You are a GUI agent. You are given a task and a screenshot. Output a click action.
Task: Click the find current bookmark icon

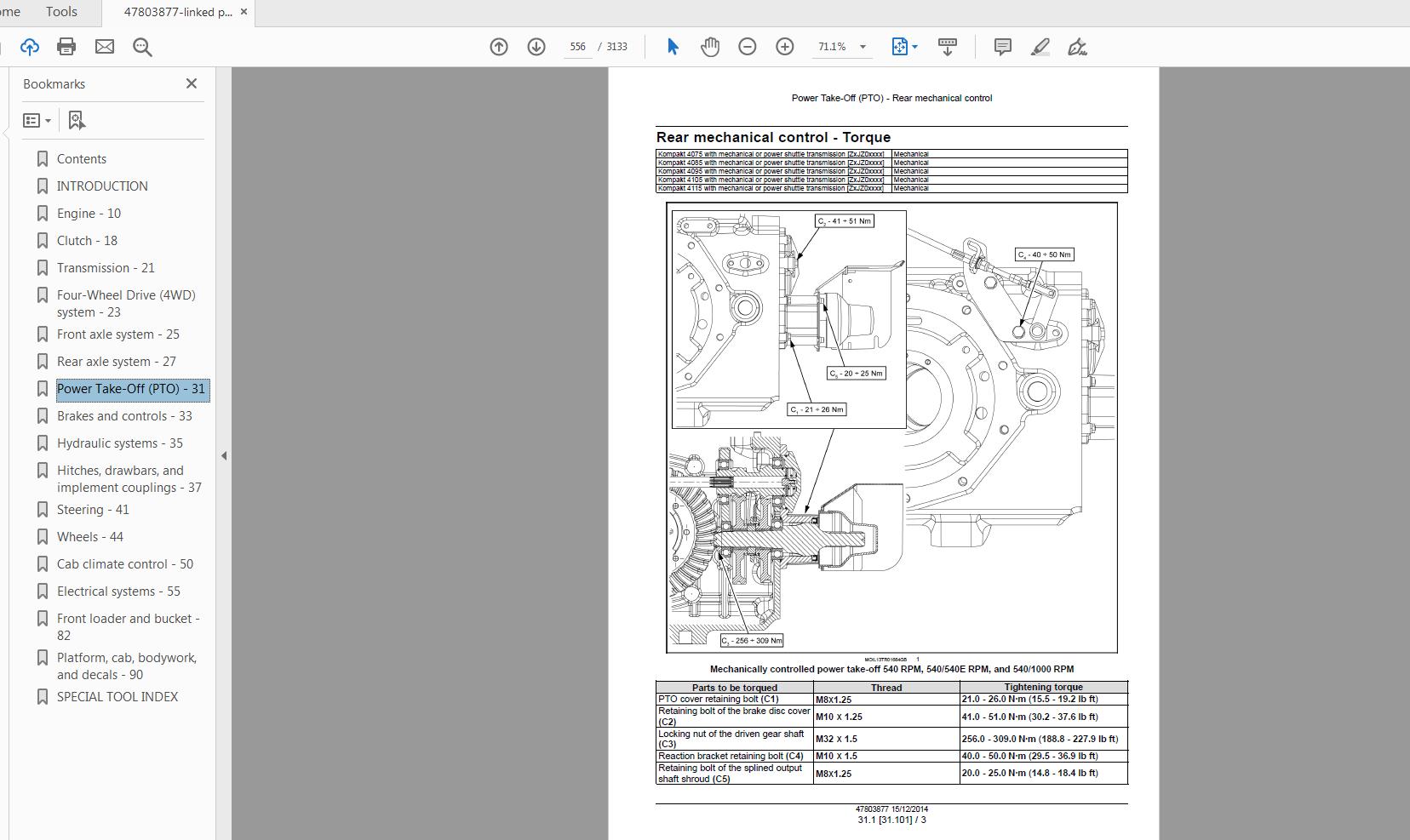(77, 120)
